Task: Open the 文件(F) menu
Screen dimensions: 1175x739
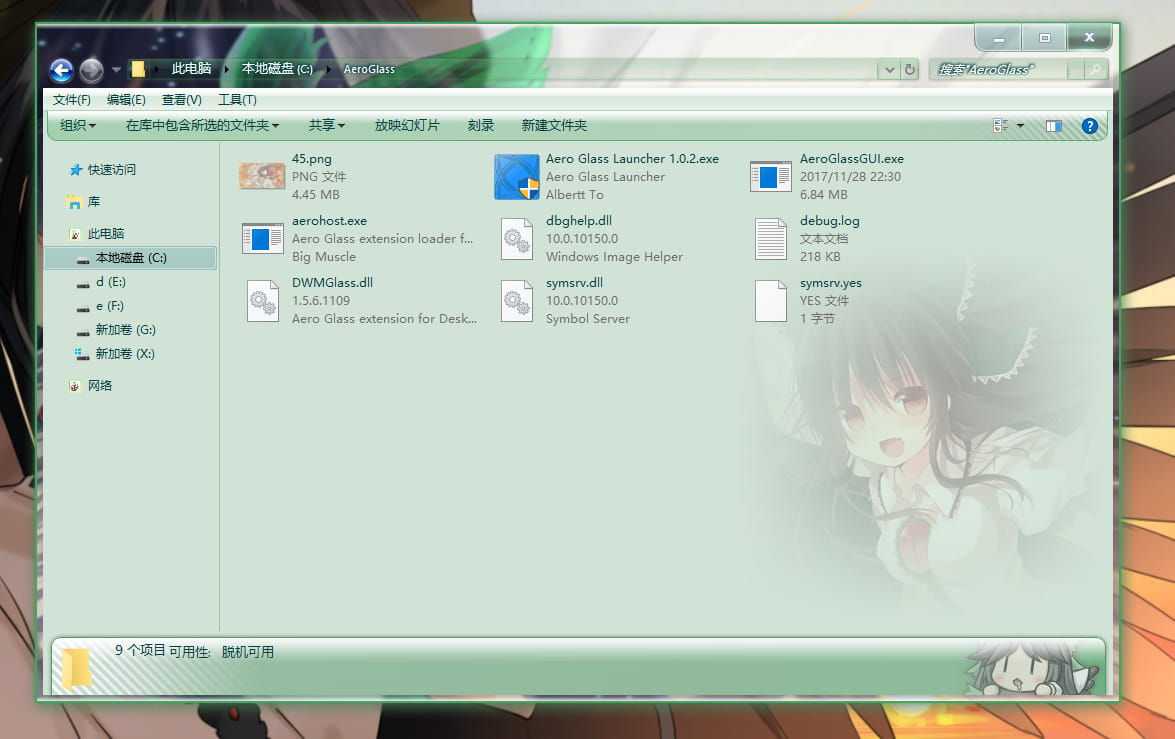Action: (x=72, y=100)
